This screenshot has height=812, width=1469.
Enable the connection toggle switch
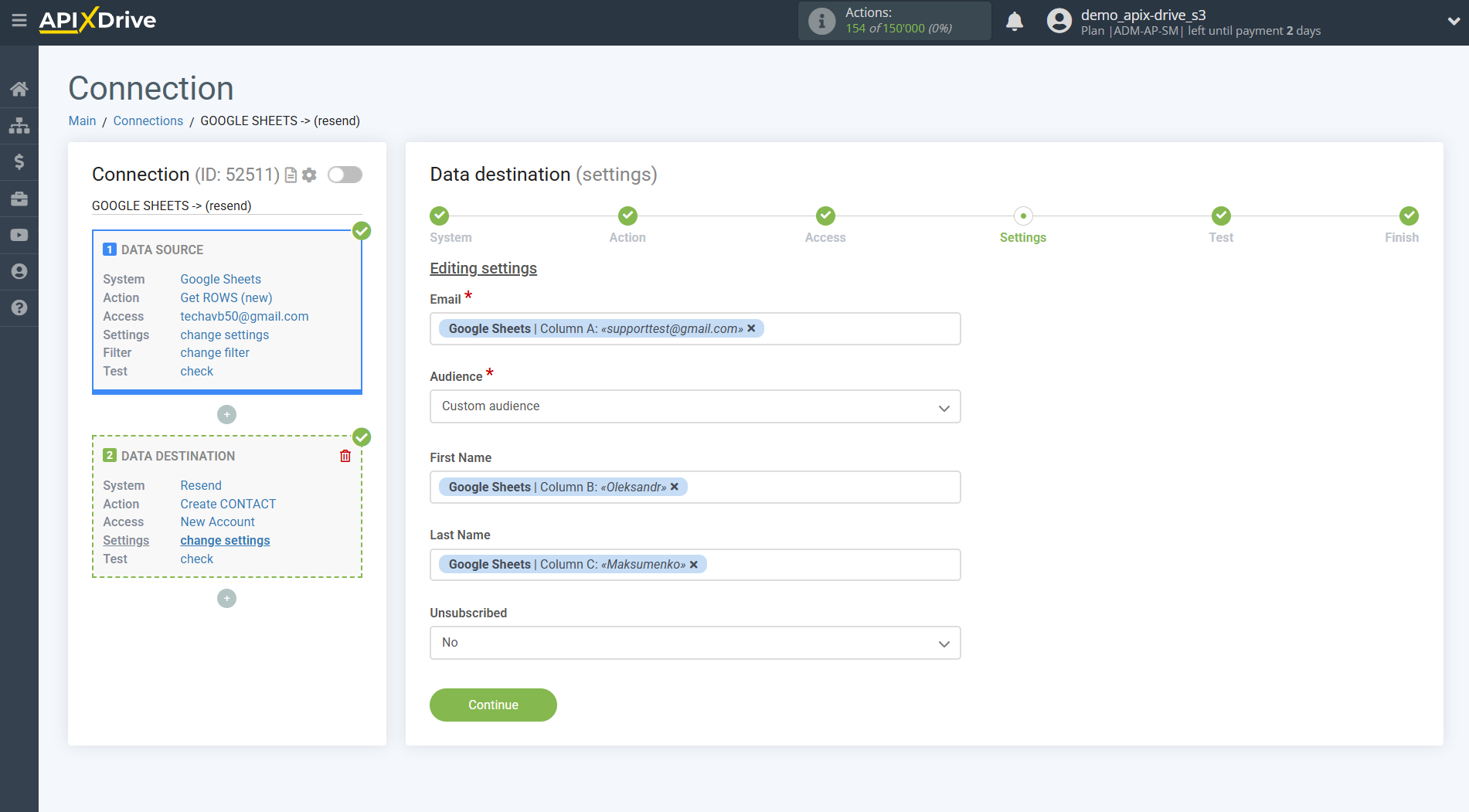click(345, 175)
